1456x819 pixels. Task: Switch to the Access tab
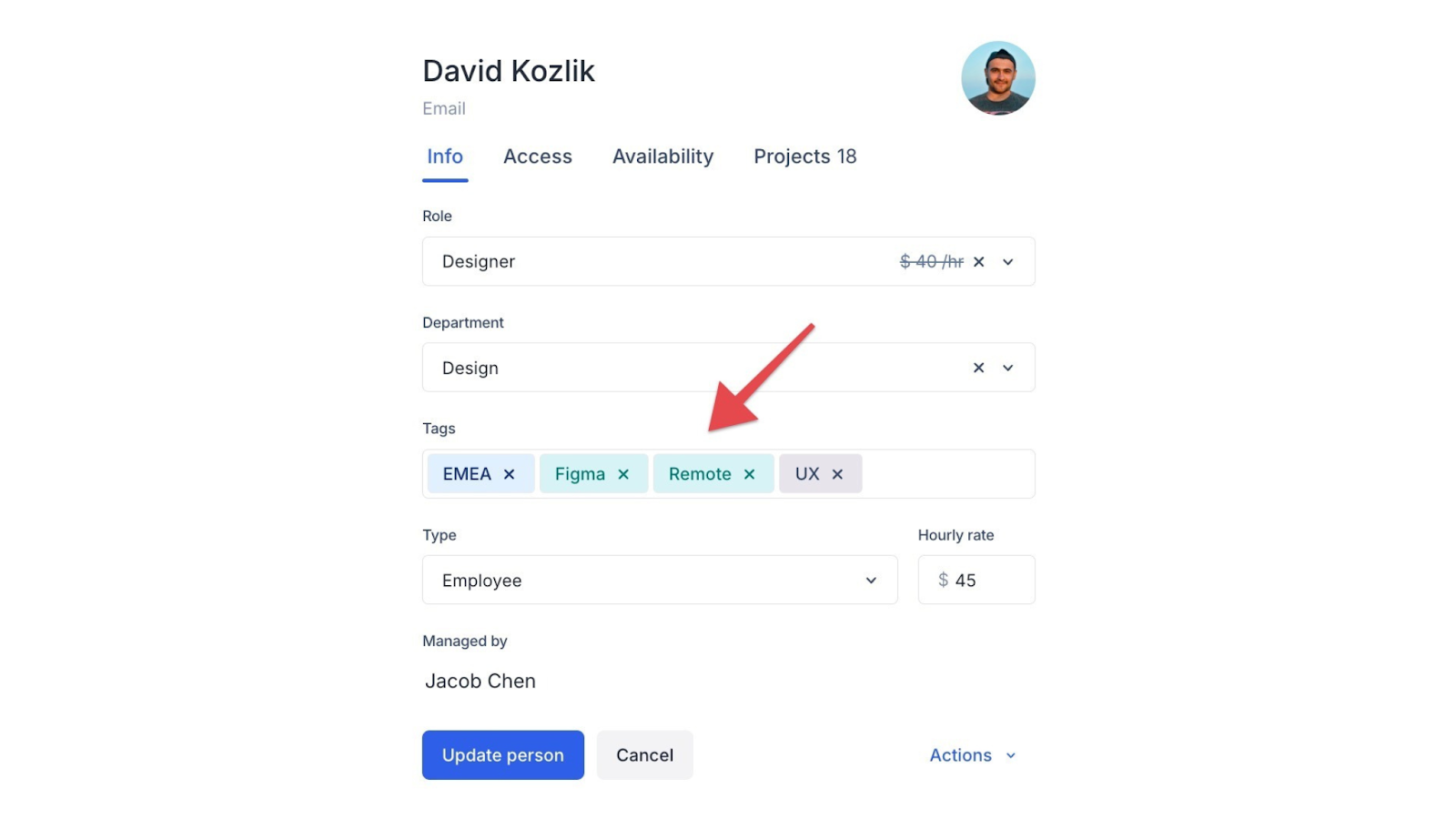[538, 157]
